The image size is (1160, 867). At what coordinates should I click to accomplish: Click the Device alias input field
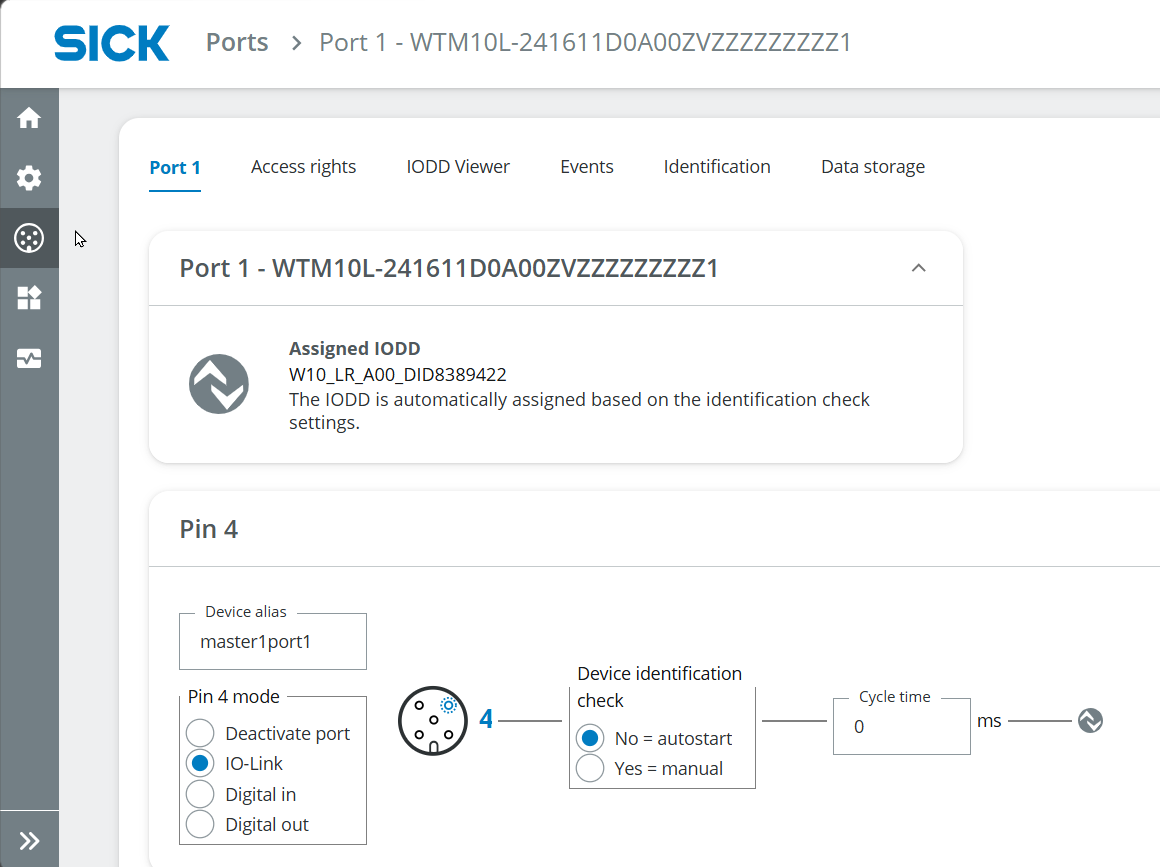273,641
